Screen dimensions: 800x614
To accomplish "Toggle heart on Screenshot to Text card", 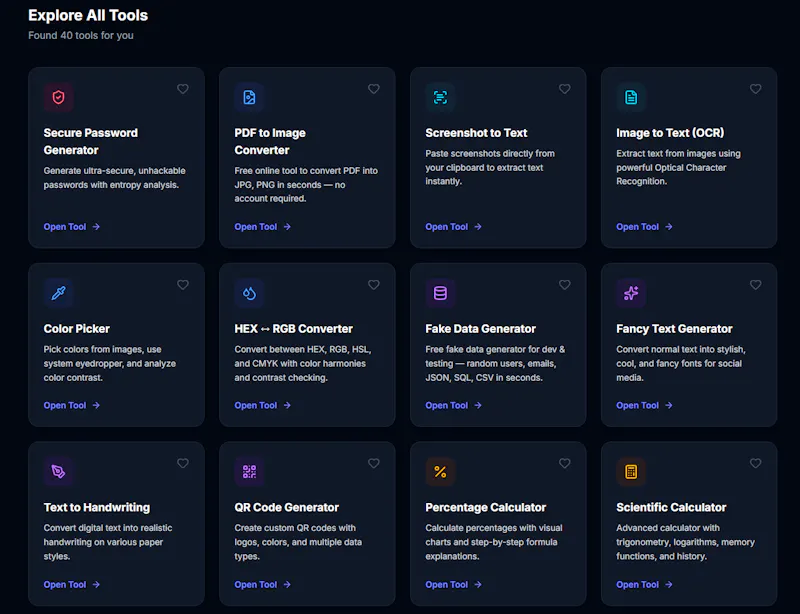I will coord(564,89).
